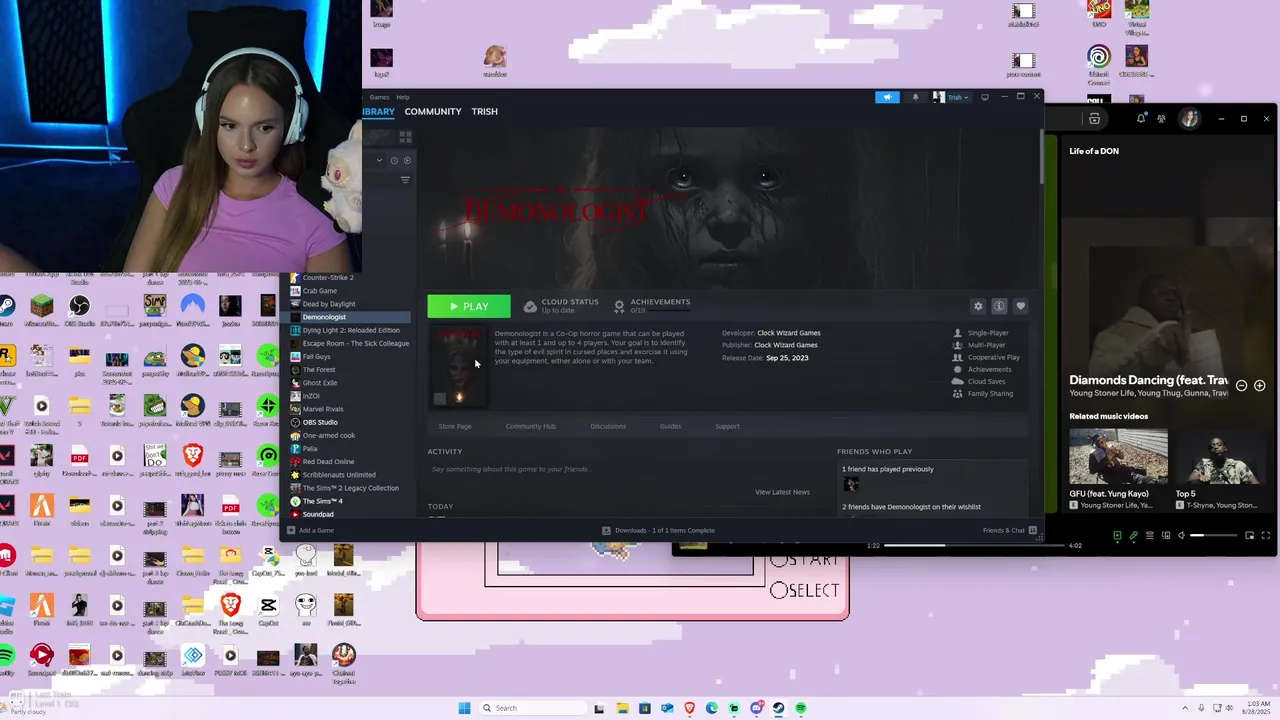This screenshot has height=720, width=1280.
Task: View Cloud Status details
Action: tap(561, 305)
